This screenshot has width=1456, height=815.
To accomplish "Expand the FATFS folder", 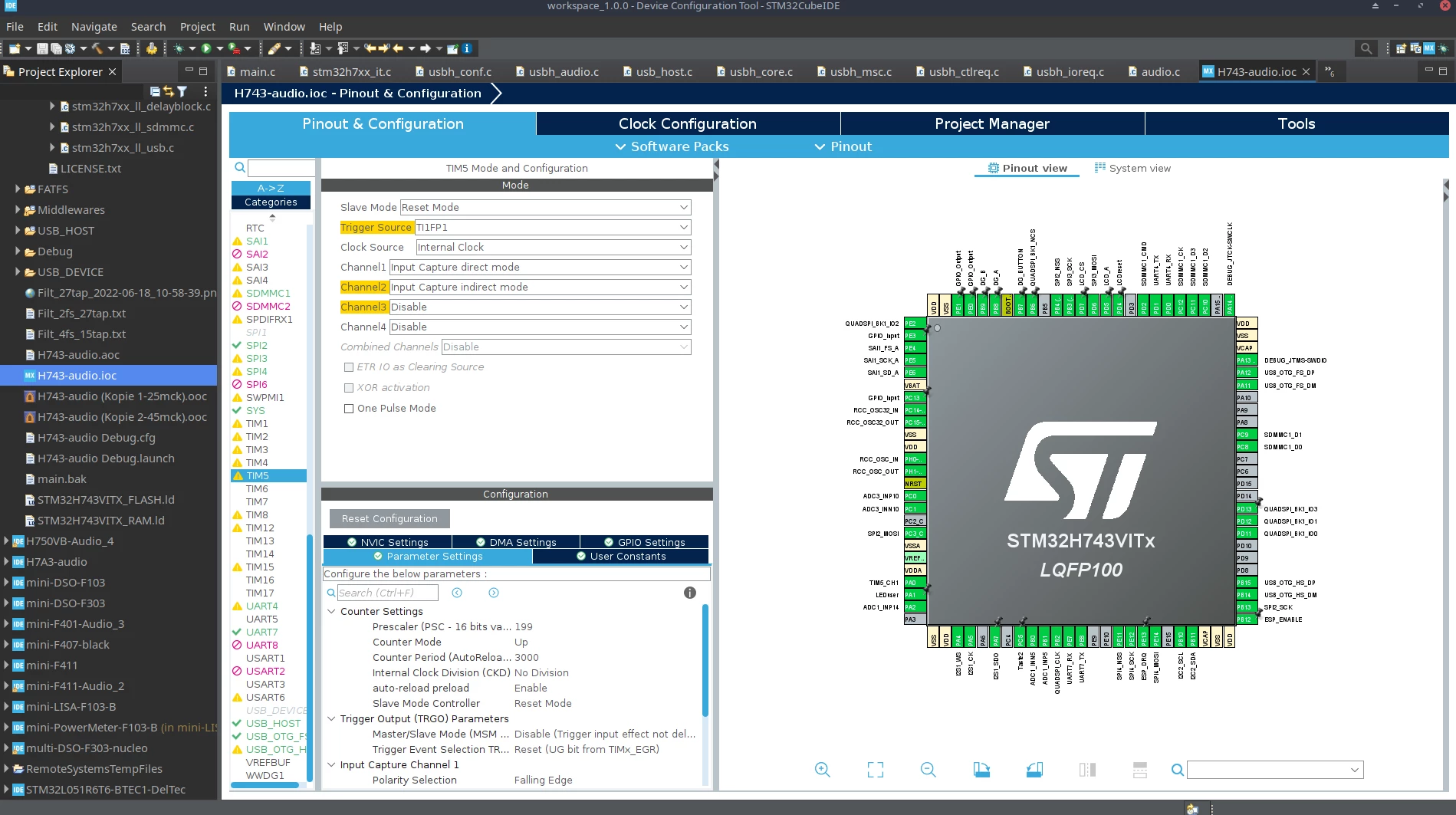I will 18,189.
